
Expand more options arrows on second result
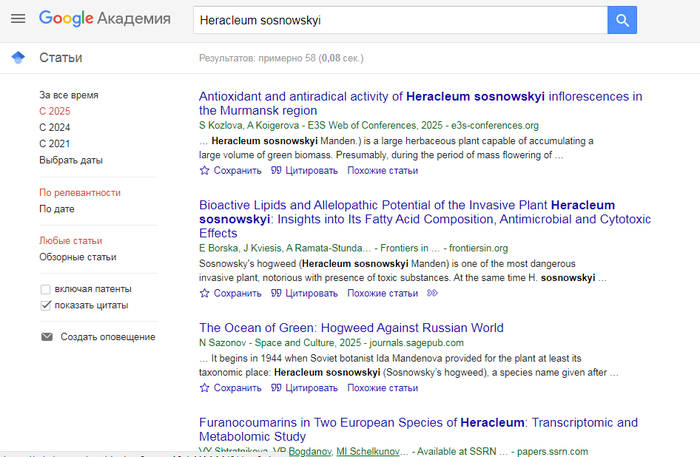click(432, 293)
